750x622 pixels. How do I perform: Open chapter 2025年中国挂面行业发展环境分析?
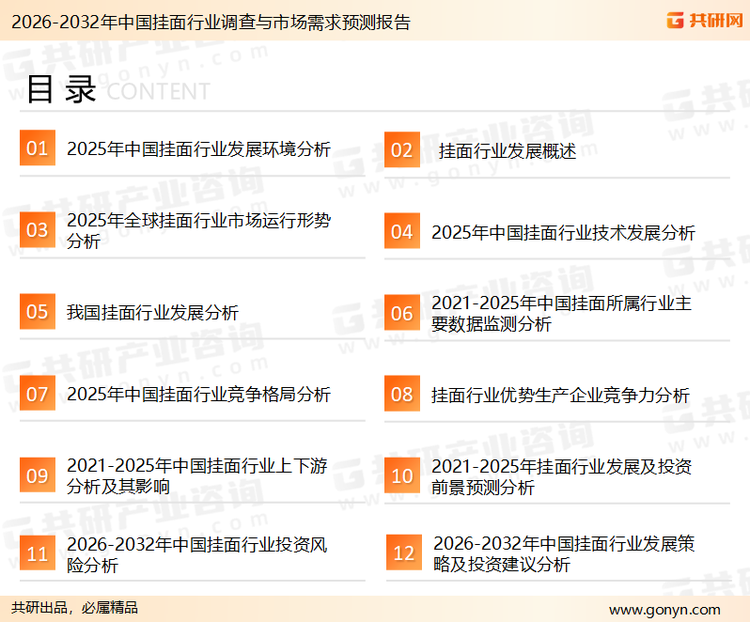pyautogui.click(x=199, y=149)
